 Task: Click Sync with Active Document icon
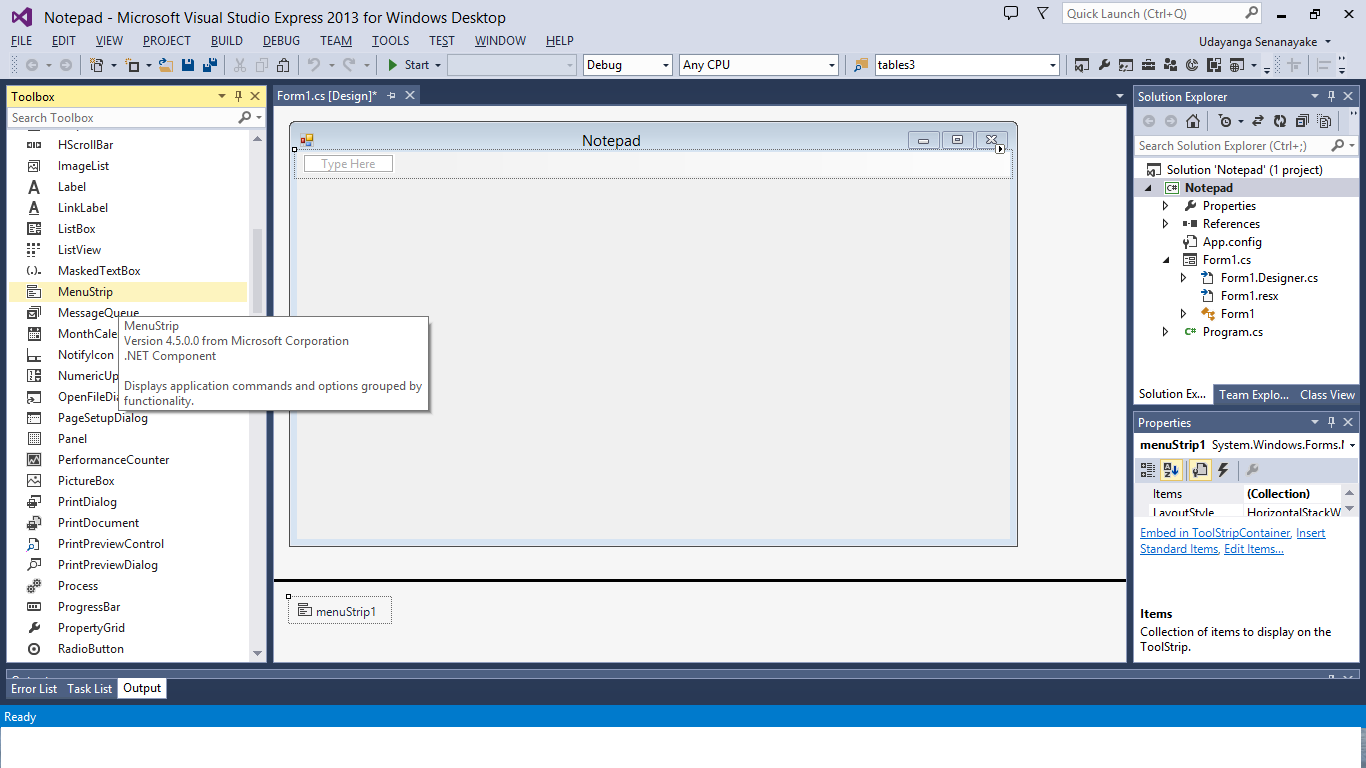1258,121
